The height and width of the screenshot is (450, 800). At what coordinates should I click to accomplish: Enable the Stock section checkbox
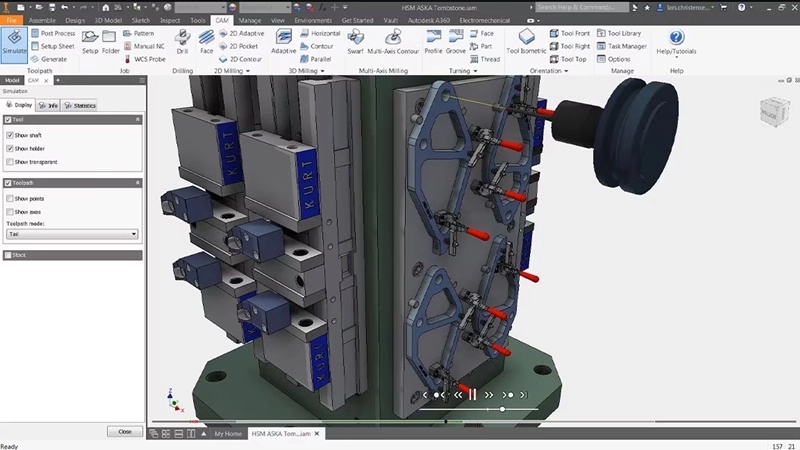[x=8, y=255]
